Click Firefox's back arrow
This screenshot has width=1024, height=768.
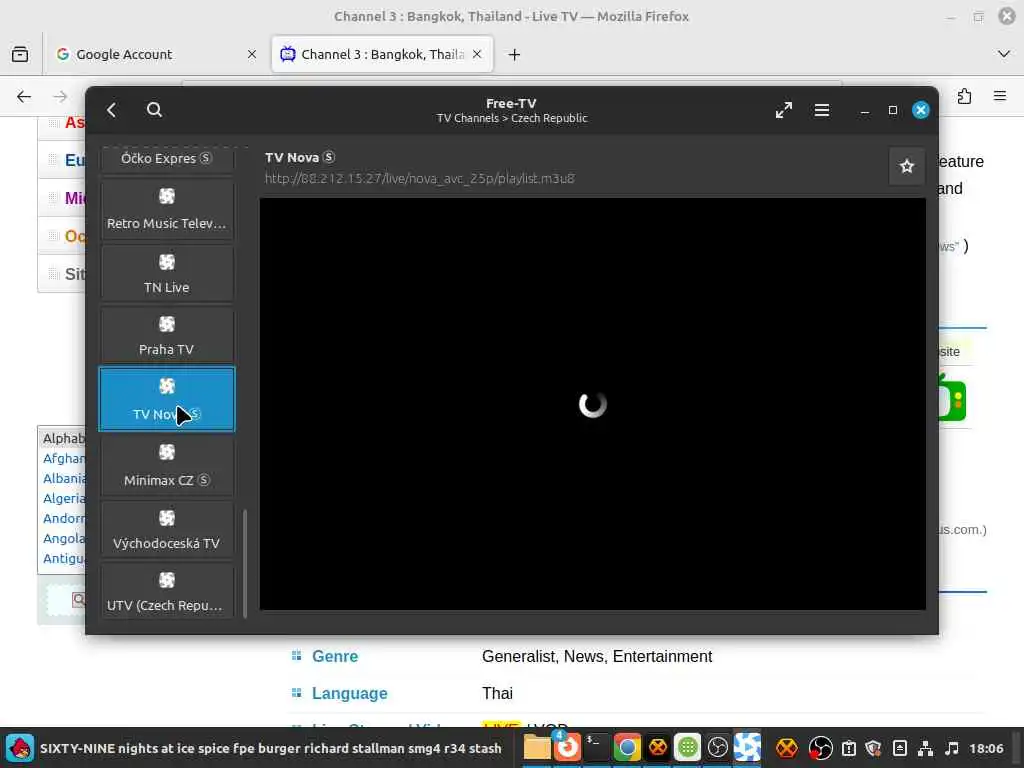pos(24,97)
